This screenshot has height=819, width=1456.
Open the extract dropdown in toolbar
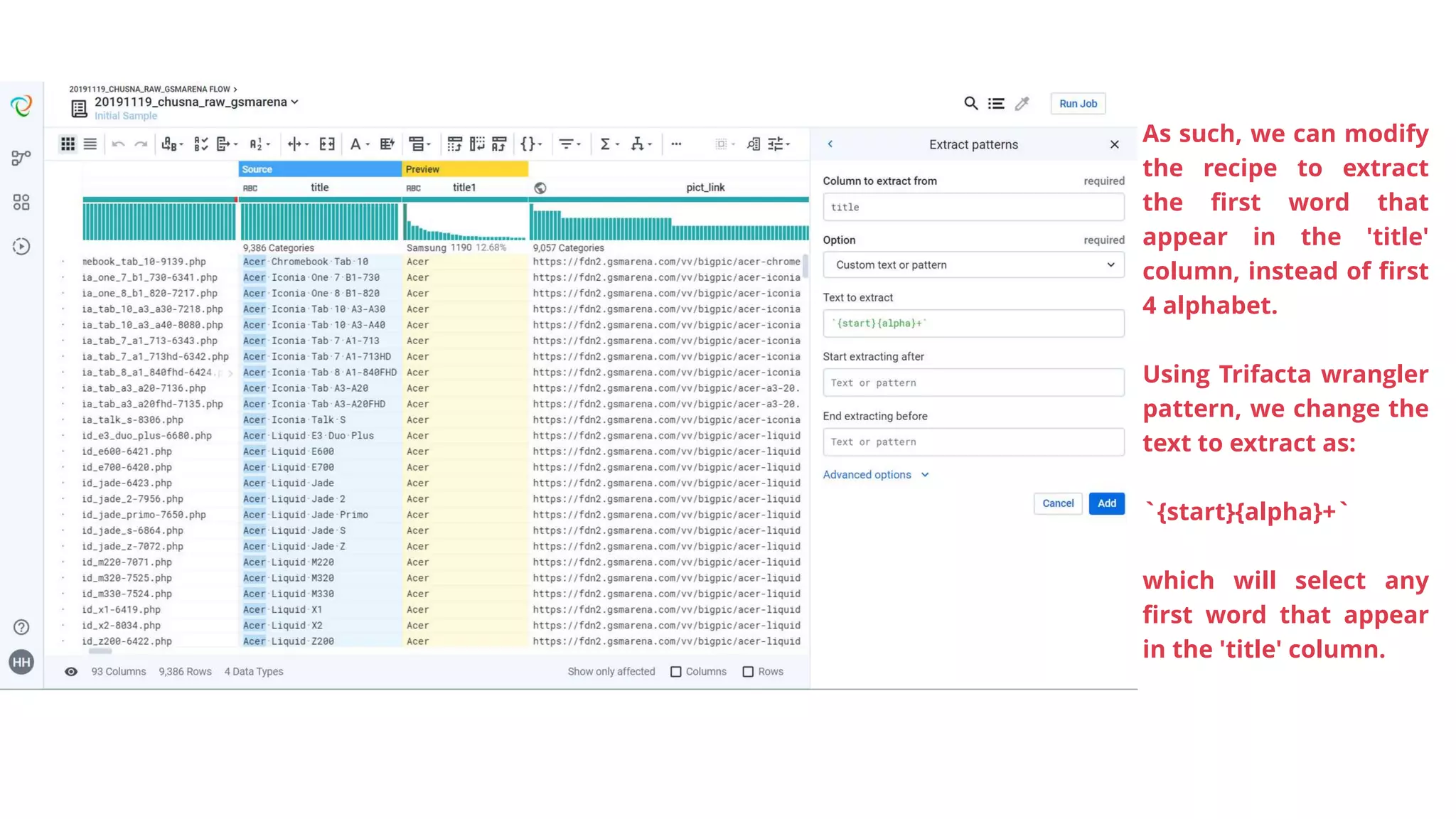coord(227,144)
